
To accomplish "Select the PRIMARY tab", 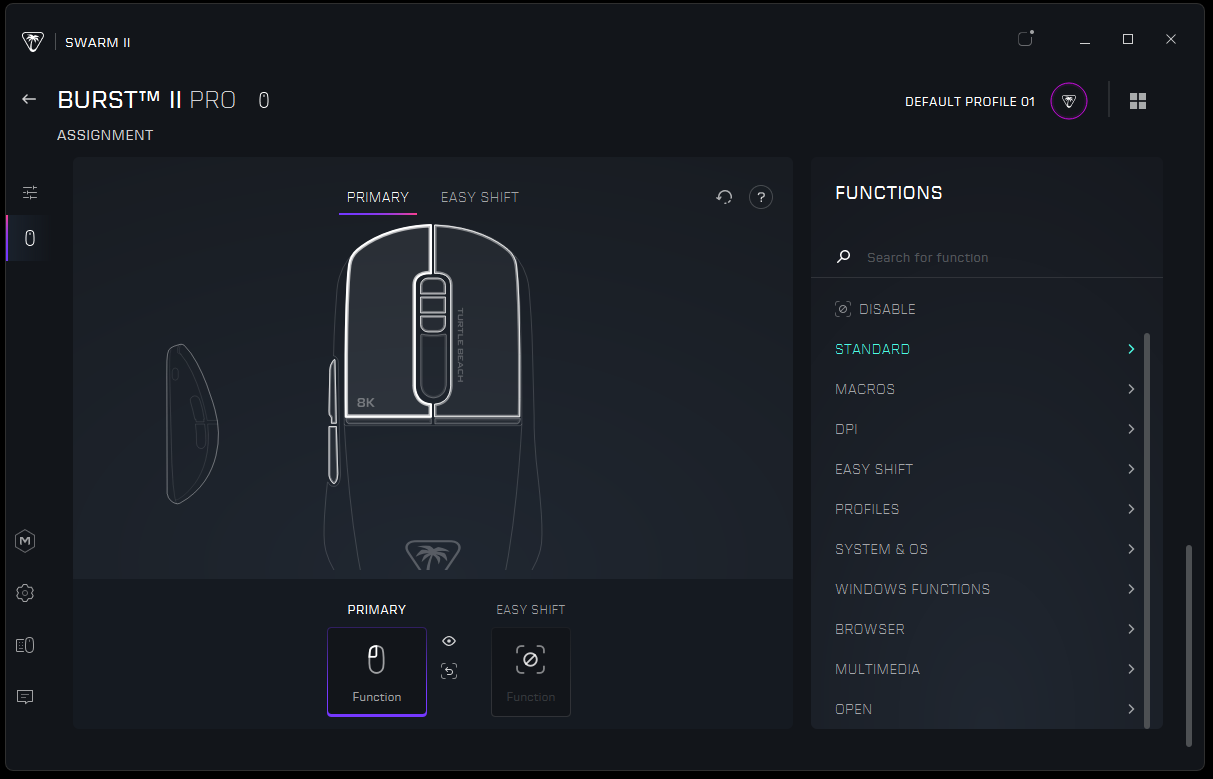I will click(378, 197).
